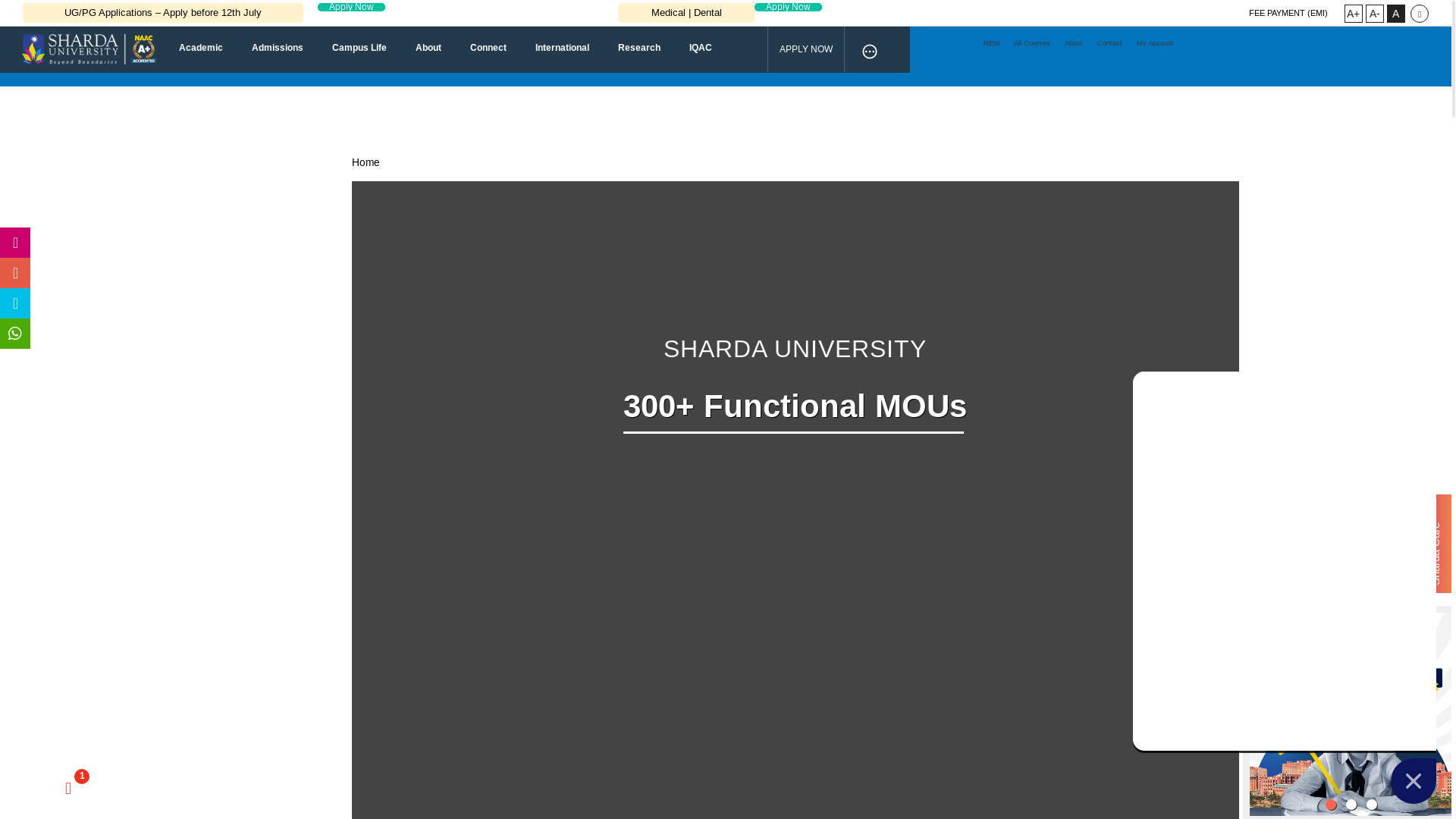Click Apply Now for UG/PG applications

click(351, 7)
